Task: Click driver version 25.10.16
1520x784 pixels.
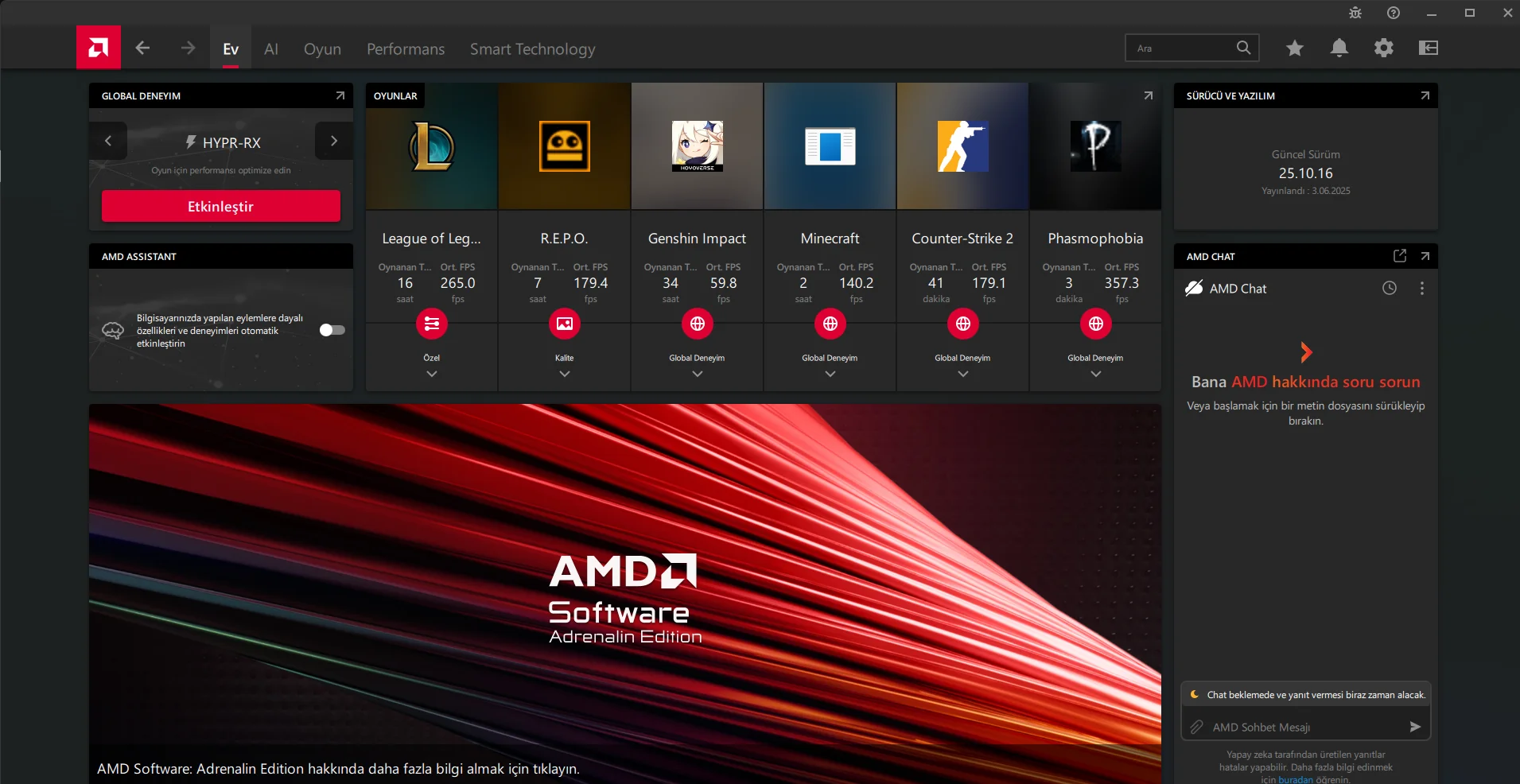Action: [1306, 173]
